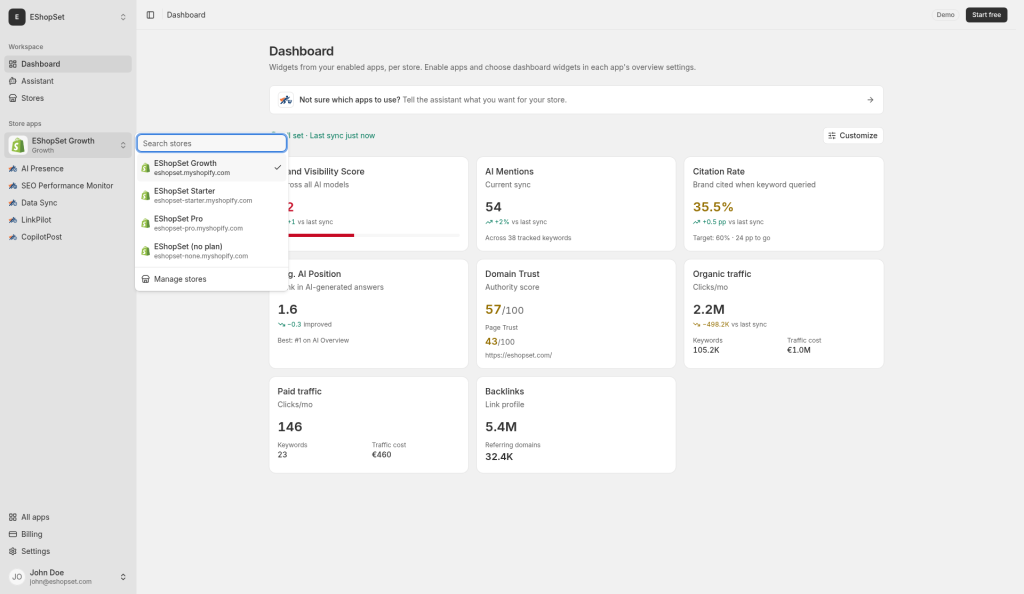Click the Dashboard breadcrumb in top bar
Screen dimensions: 1024x594
click(186, 15)
